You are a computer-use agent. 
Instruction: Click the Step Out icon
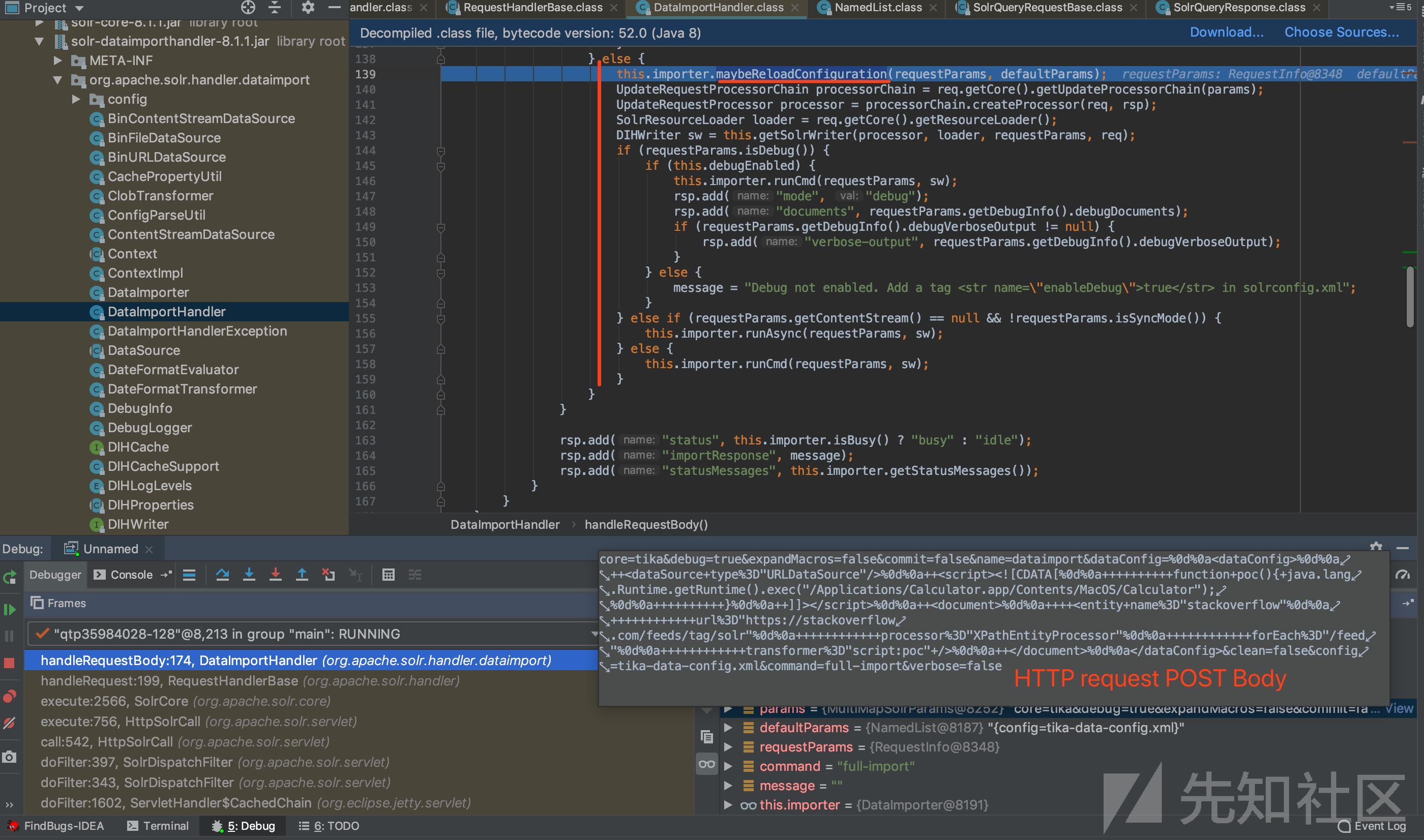pos(302,575)
